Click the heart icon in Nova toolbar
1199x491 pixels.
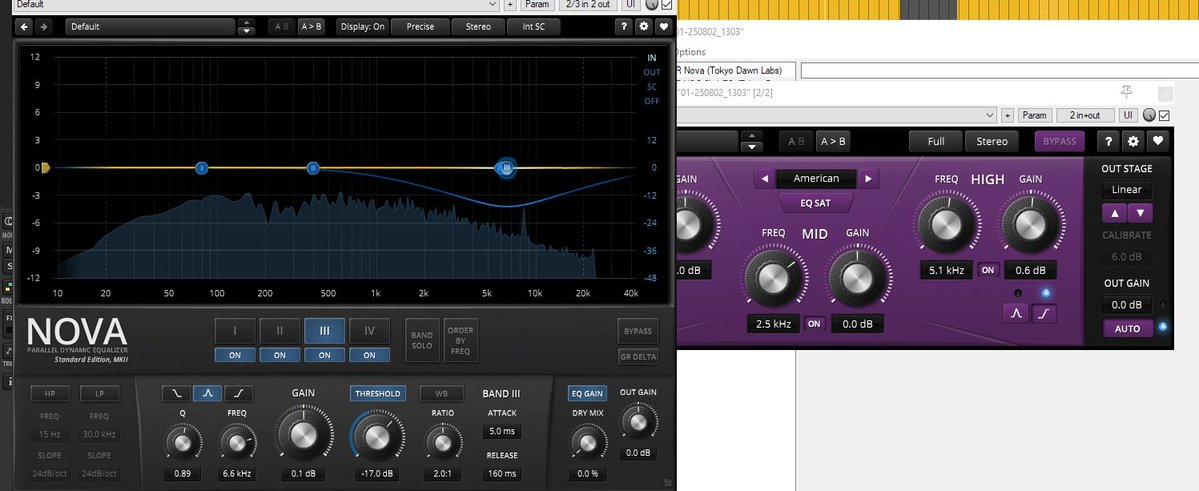(x=663, y=27)
